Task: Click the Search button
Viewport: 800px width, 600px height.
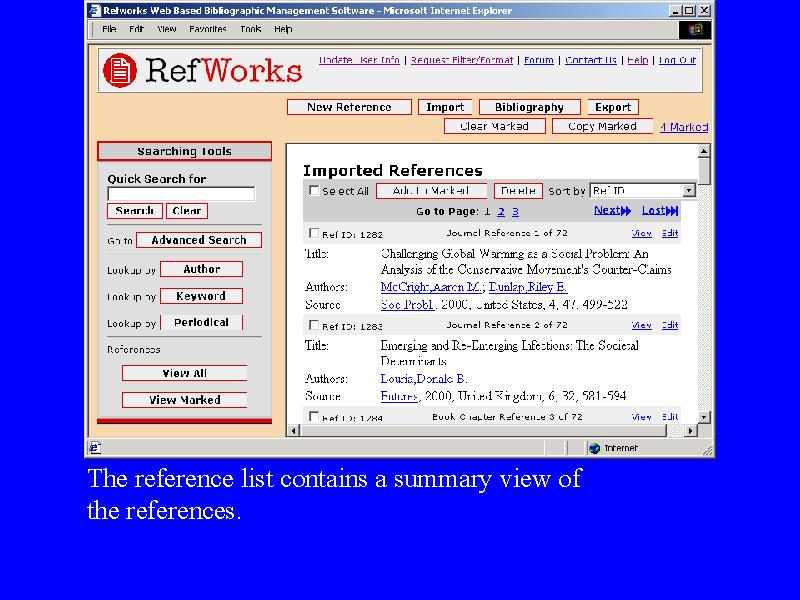Action: point(135,211)
